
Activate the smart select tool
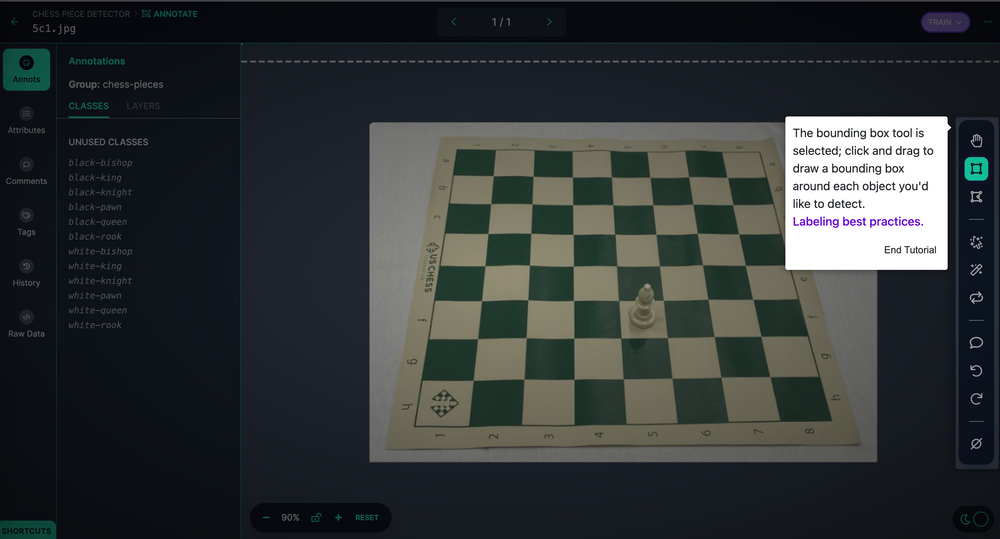click(x=976, y=242)
